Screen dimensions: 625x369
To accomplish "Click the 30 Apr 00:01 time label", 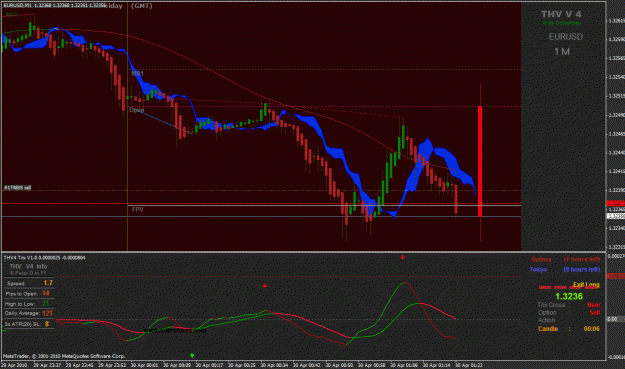I will pyautogui.click(x=145, y=365).
